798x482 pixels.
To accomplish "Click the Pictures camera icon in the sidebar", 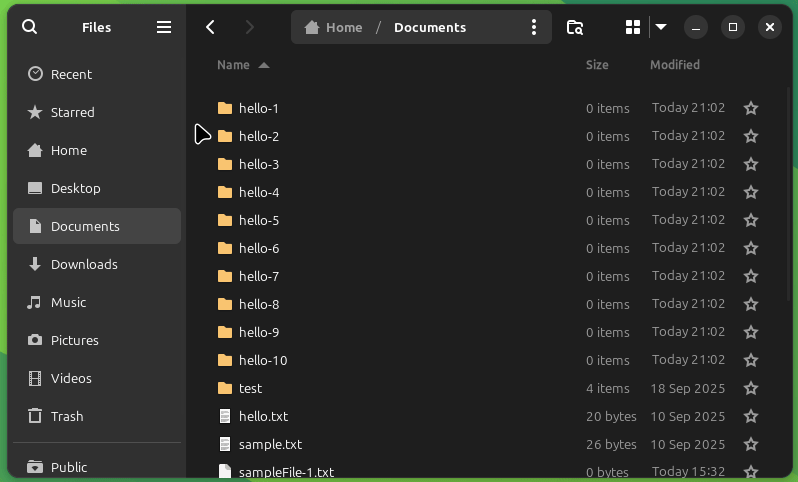I will (x=36, y=340).
